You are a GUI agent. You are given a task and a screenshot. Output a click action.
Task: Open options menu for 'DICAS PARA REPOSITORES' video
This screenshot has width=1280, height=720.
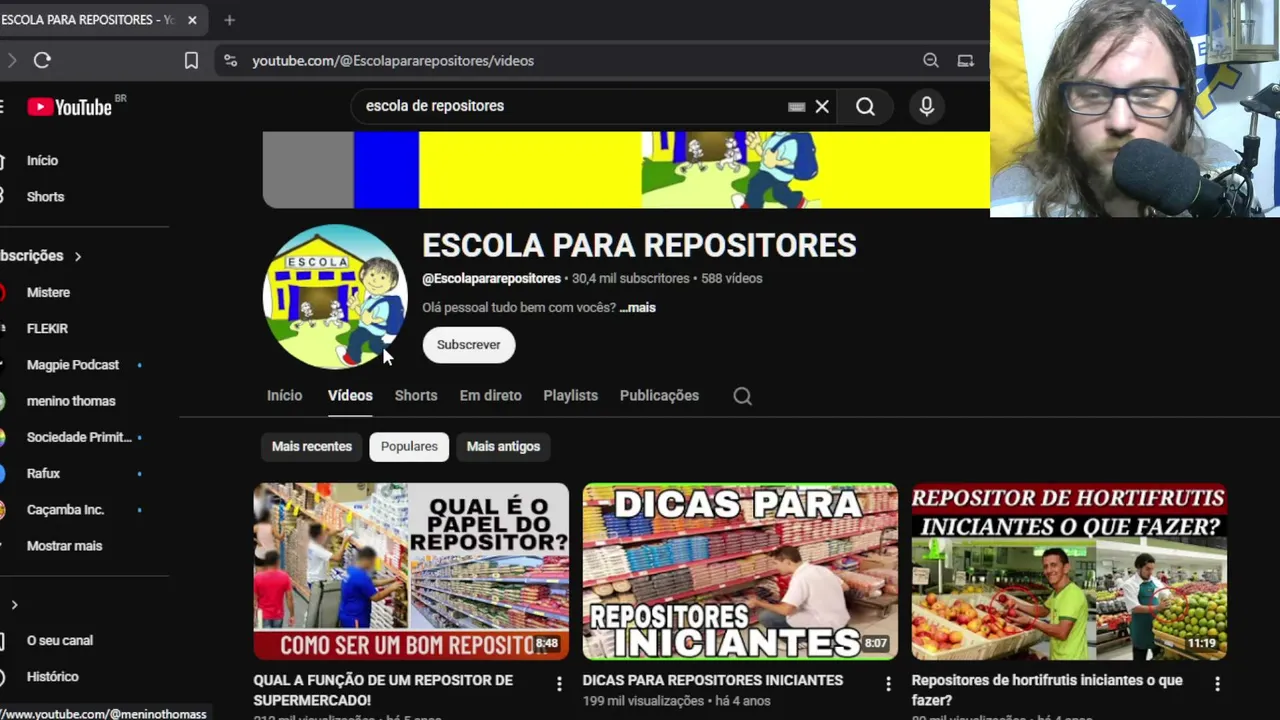(888, 684)
